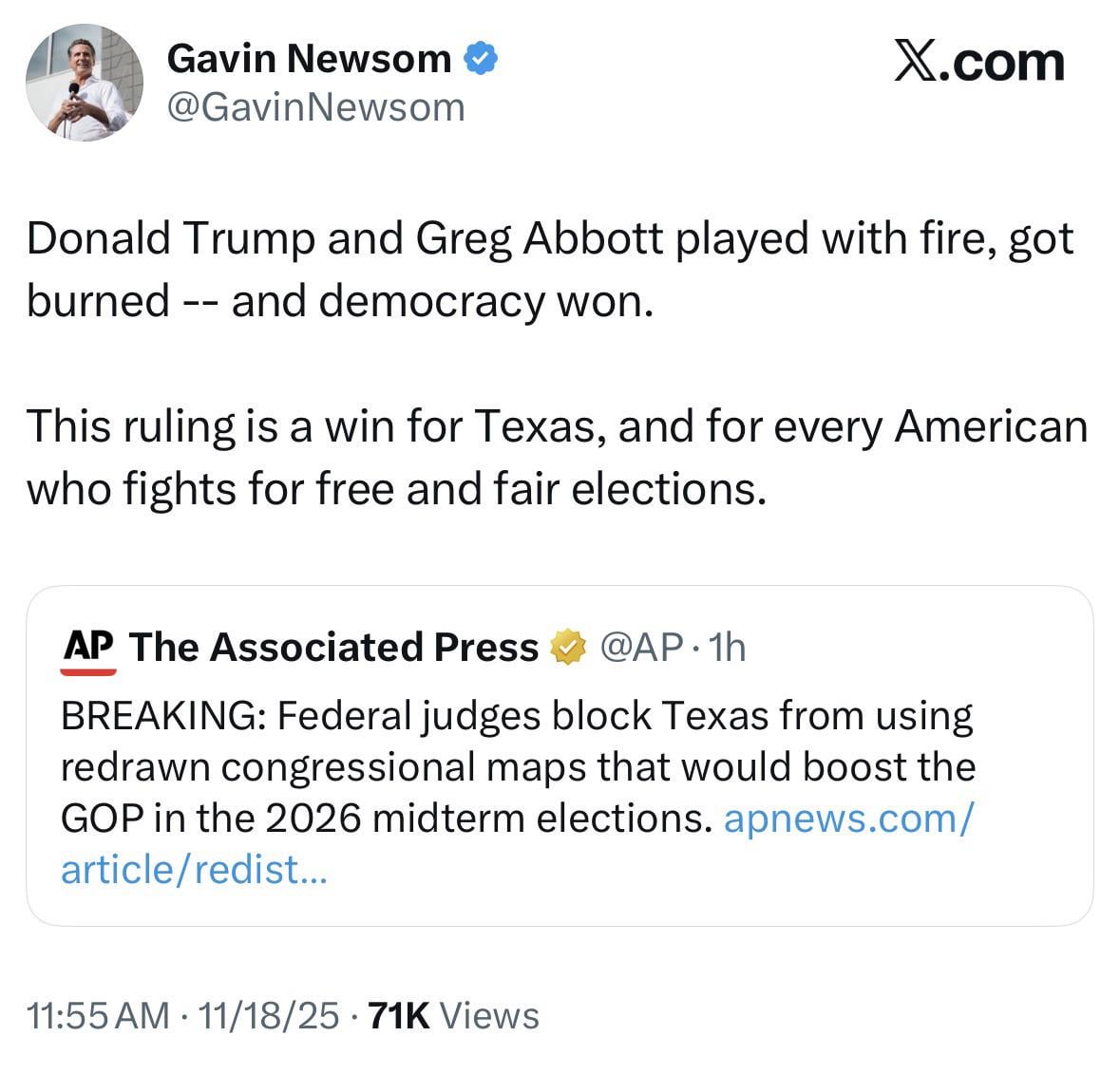Open the @GavinNewsom handle link

pos(315,107)
